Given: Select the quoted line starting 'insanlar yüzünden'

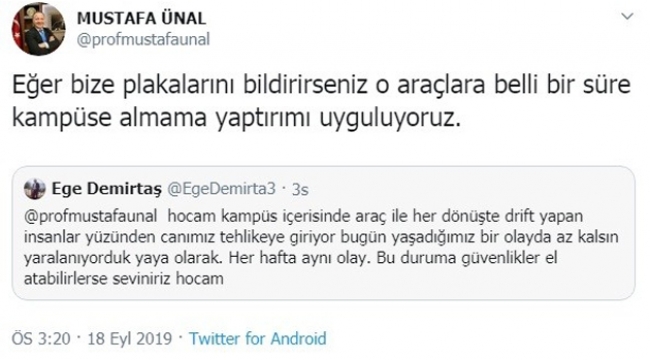Looking at the screenshot, I should point(321,237).
